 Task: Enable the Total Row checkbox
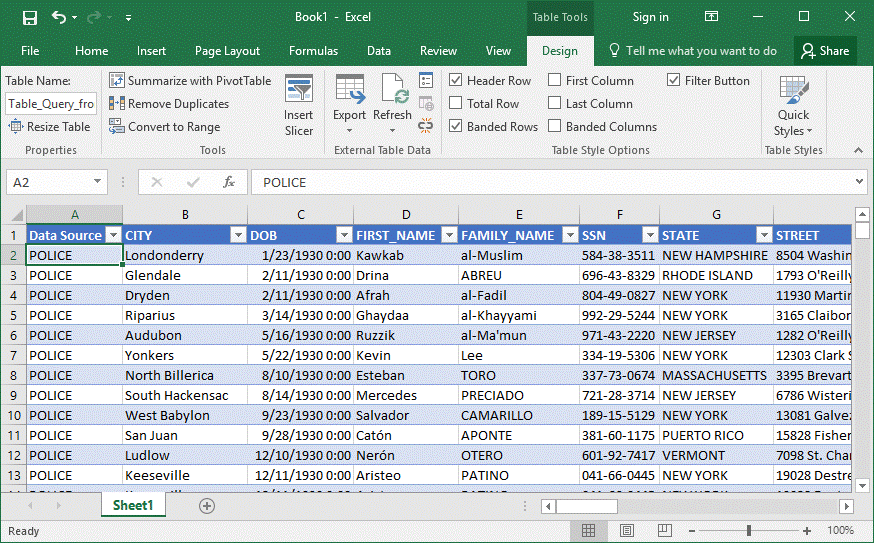coord(456,103)
